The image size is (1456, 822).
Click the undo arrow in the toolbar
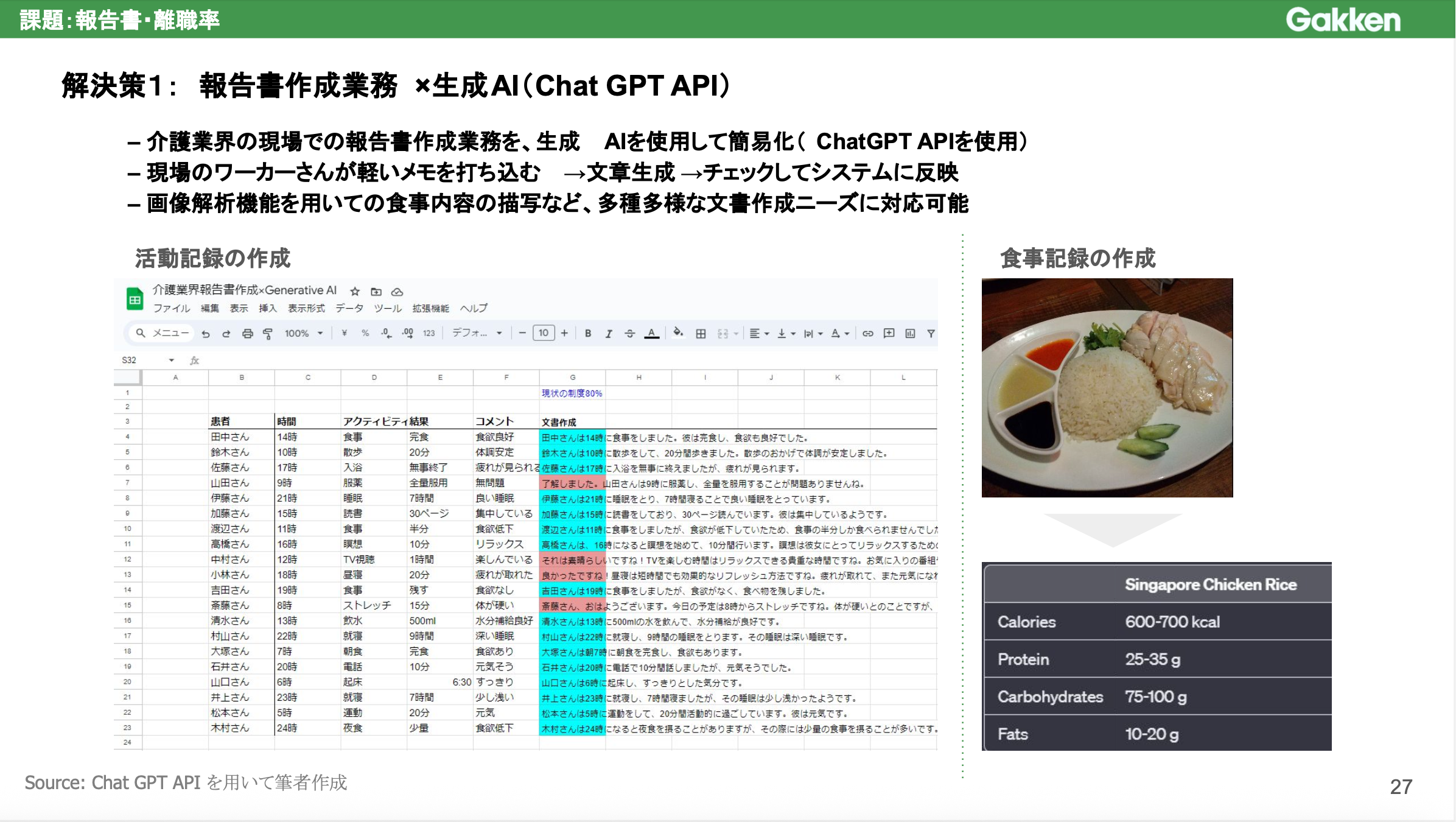coord(206,334)
